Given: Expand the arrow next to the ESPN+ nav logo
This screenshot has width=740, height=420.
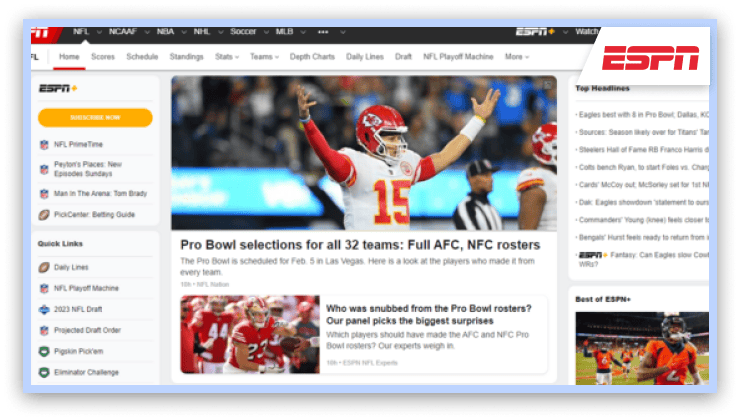Looking at the screenshot, I should 565,32.
